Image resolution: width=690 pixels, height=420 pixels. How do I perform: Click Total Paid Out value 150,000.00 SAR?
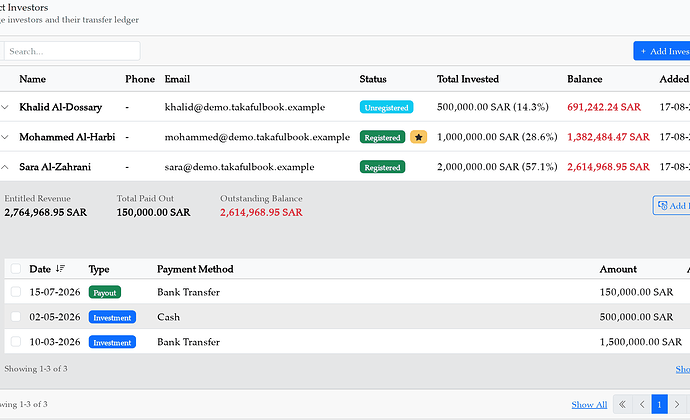pos(154,212)
